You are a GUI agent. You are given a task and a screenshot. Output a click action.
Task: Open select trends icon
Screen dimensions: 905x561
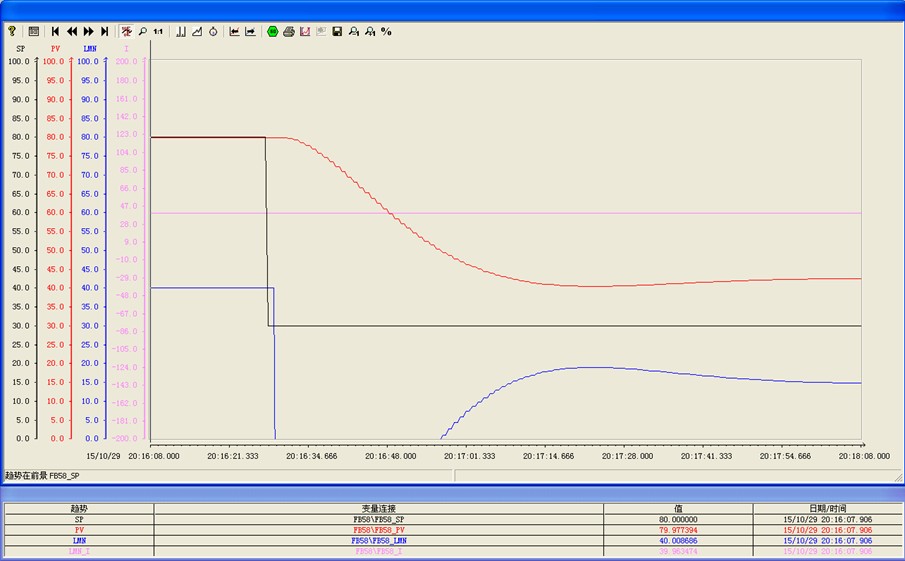[x=197, y=31]
